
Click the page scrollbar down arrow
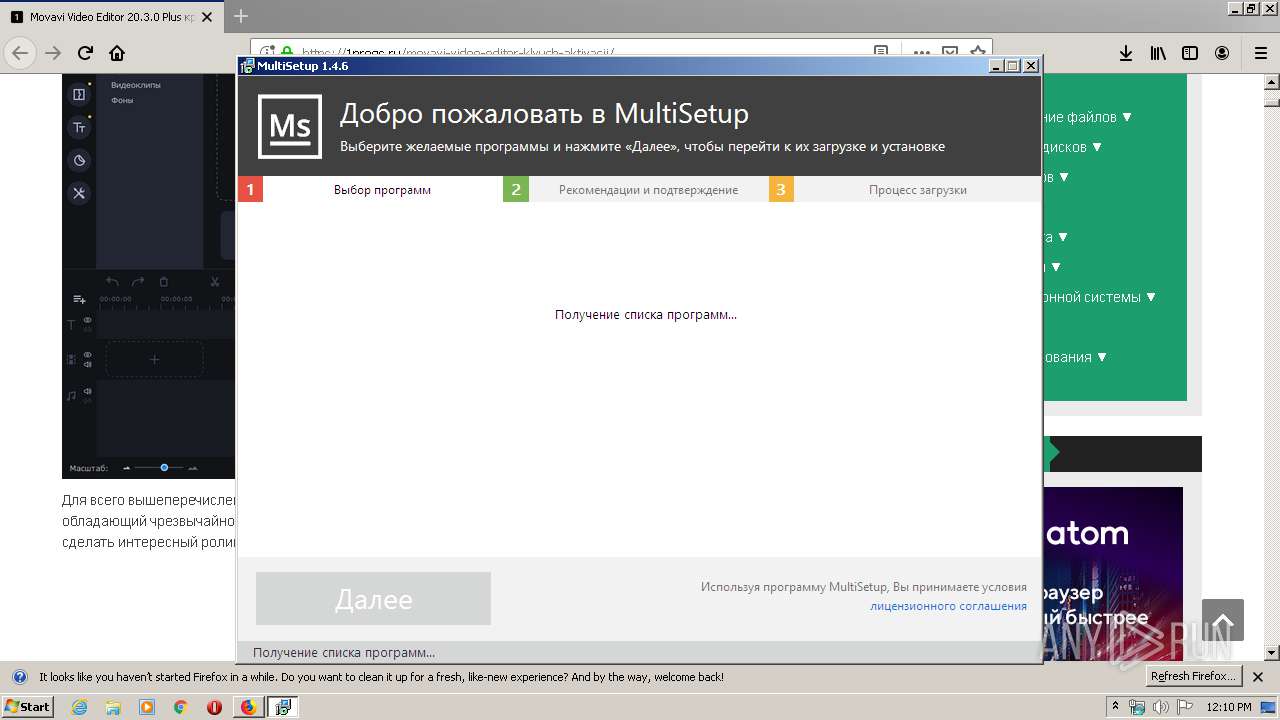point(1271,652)
